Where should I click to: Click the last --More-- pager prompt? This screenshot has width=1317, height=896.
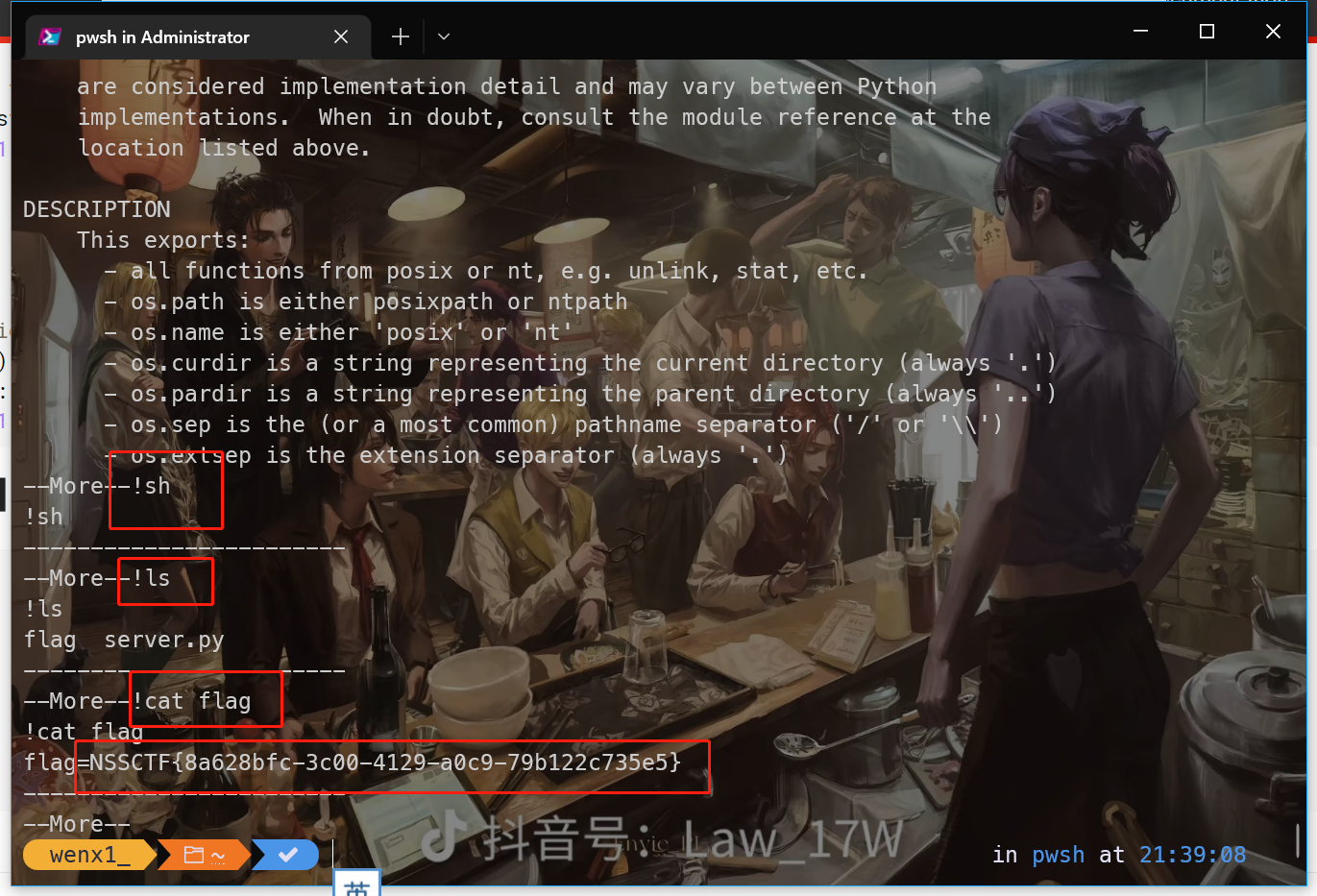[77, 824]
